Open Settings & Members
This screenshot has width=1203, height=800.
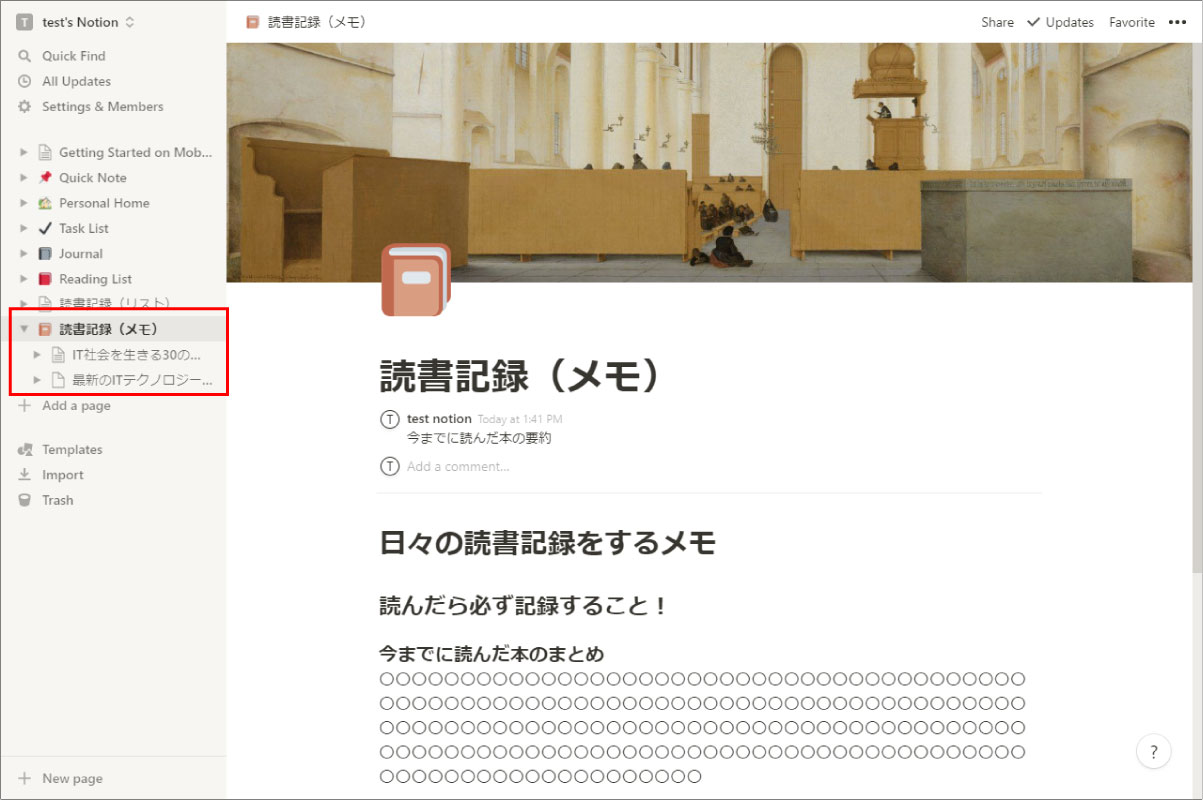tap(102, 107)
